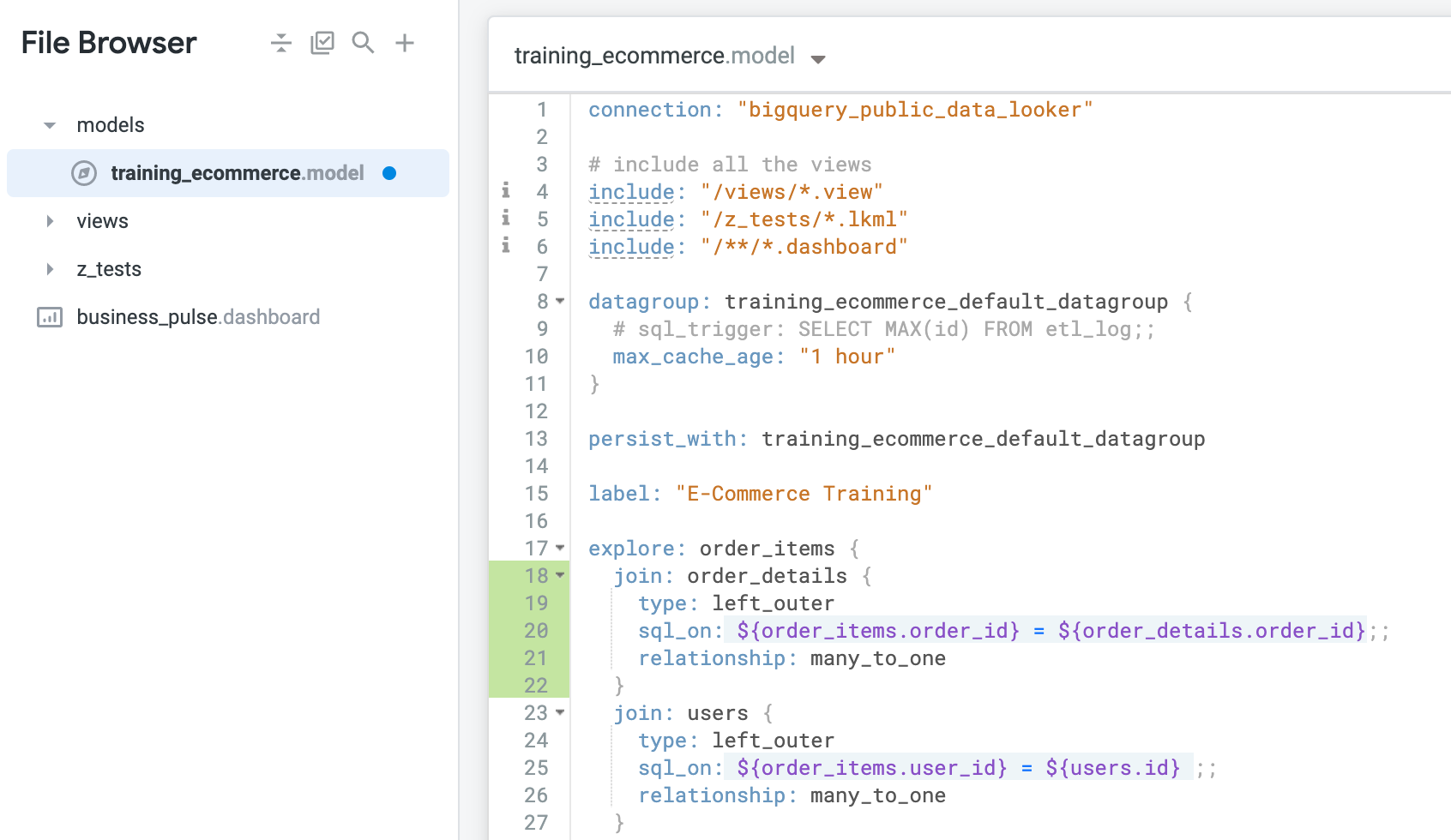This screenshot has height=840, width=1451.
Task: Add a new file with the plus icon
Action: (x=405, y=42)
